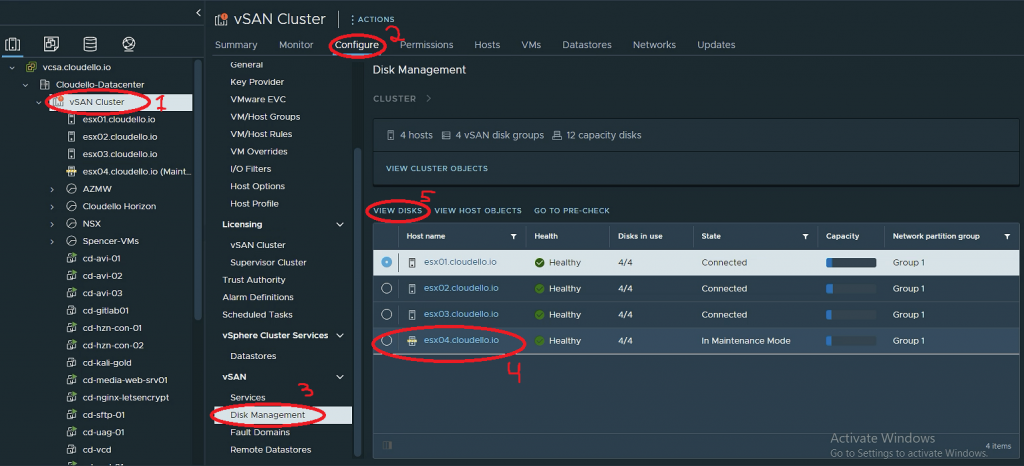
Task: Select the esx04.cloudello.io radio button
Action: tap(387, 341)
